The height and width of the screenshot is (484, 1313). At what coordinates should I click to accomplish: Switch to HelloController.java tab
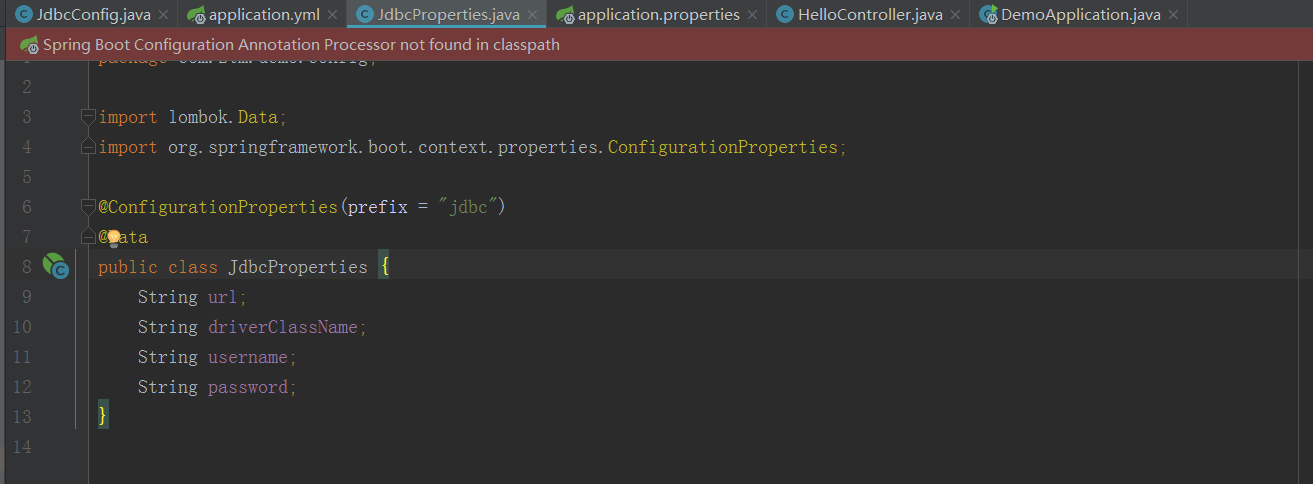tap(870, 14)
